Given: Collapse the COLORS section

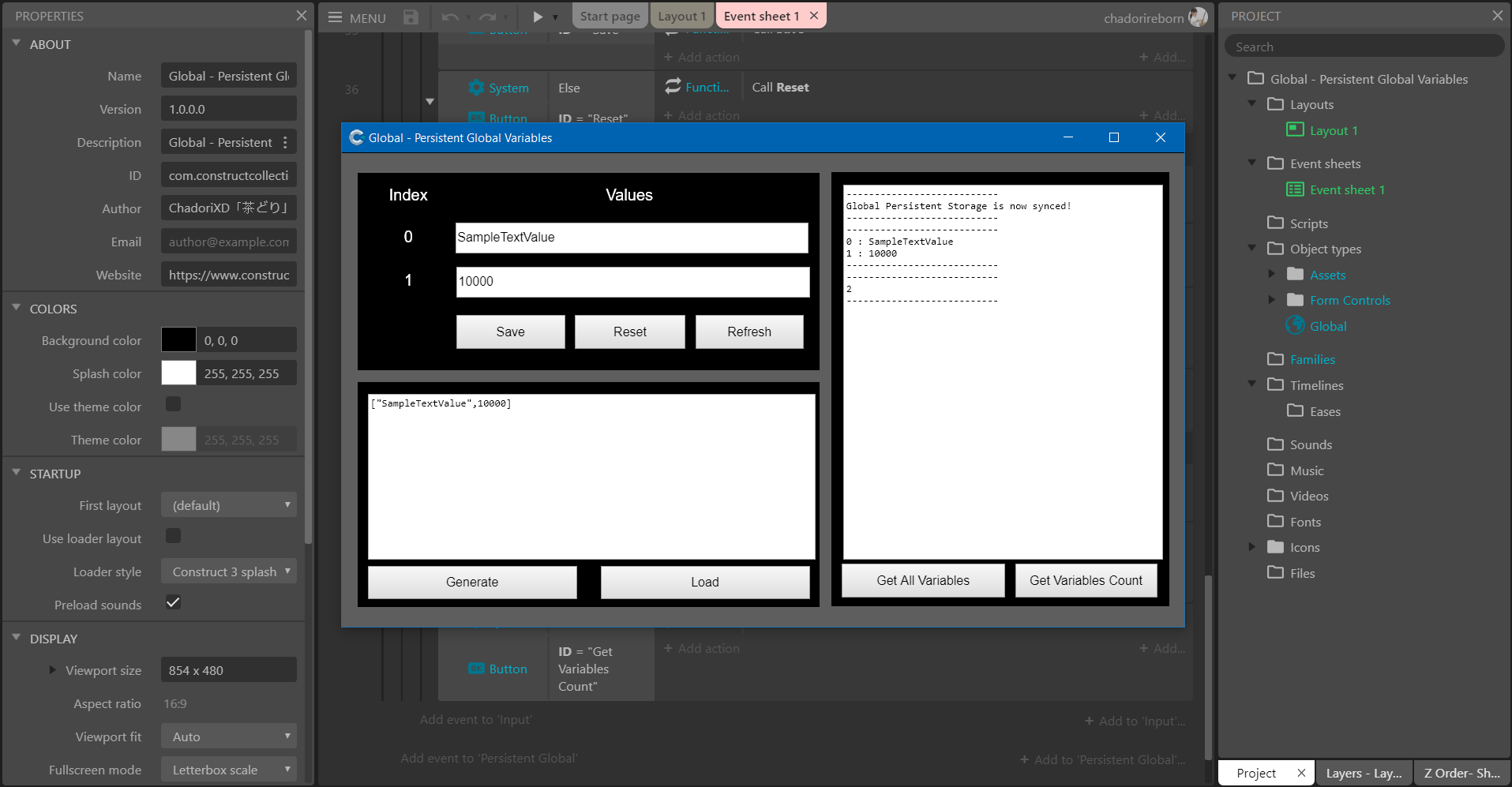Looking at the screenshot, I should [x=17, y=308].
